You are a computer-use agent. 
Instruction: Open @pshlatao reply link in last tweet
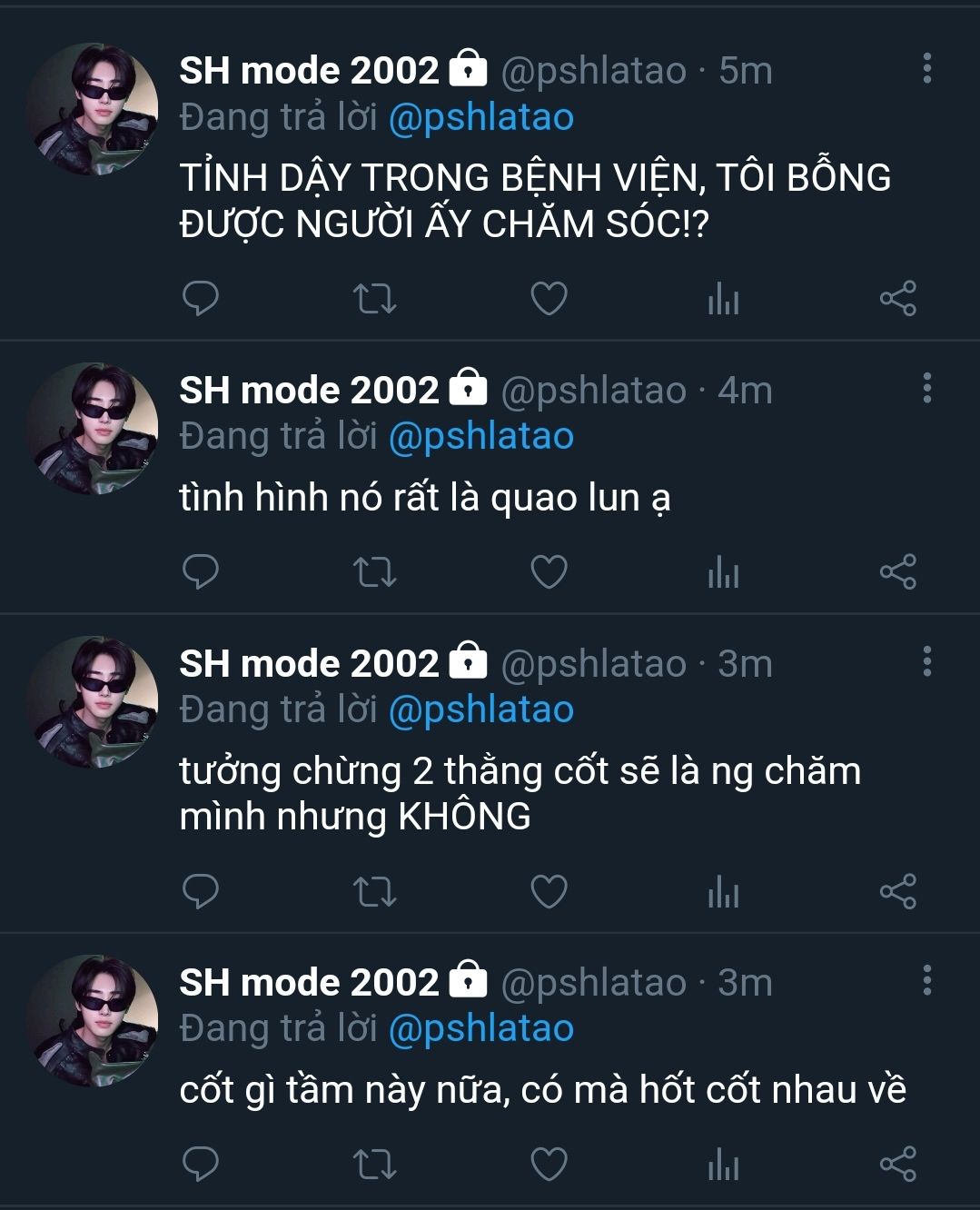coord(481,1029)
